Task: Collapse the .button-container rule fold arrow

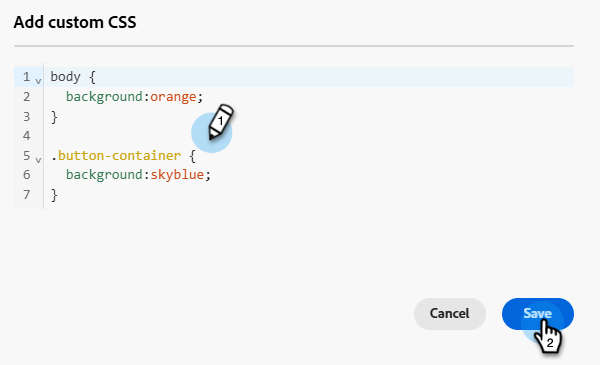Action: pyautogui.click(x=38, y=160)
